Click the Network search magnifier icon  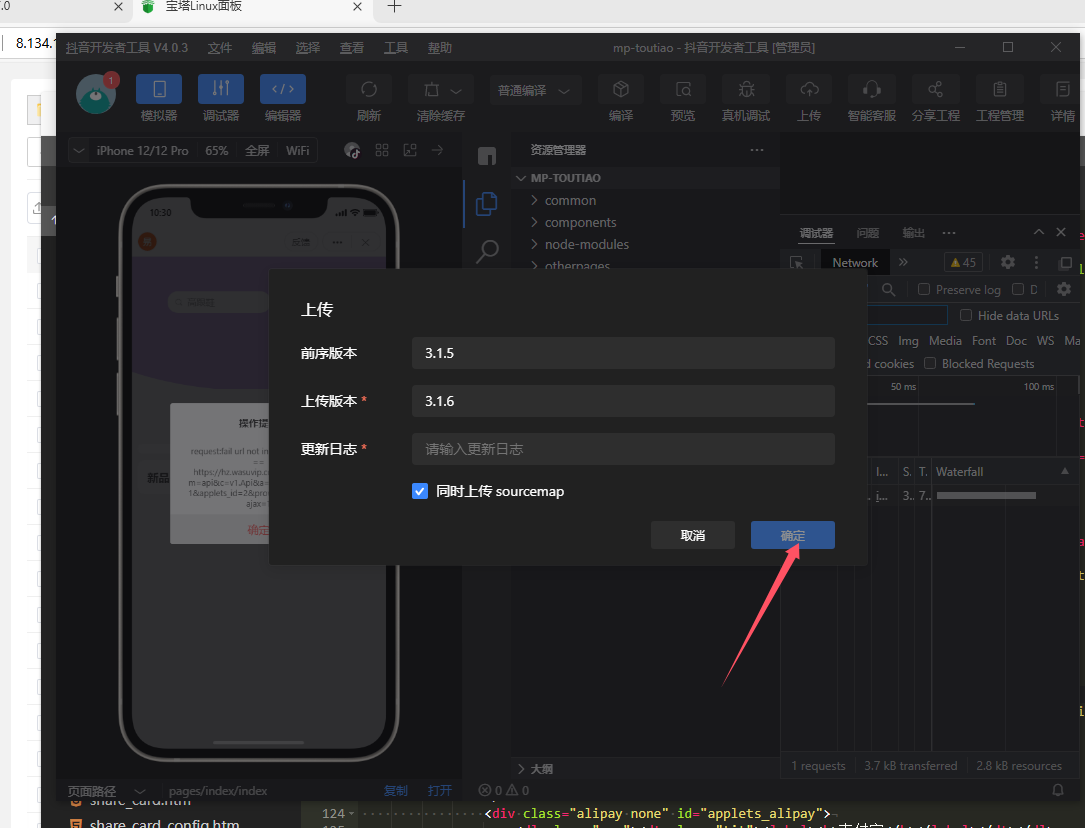click(888, 290)
